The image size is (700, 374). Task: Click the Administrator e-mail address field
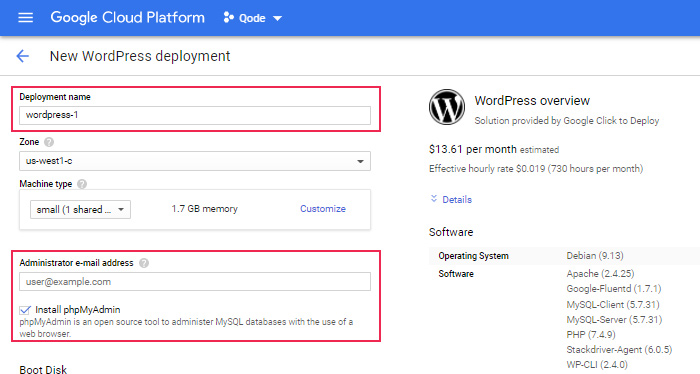[195, 282]
